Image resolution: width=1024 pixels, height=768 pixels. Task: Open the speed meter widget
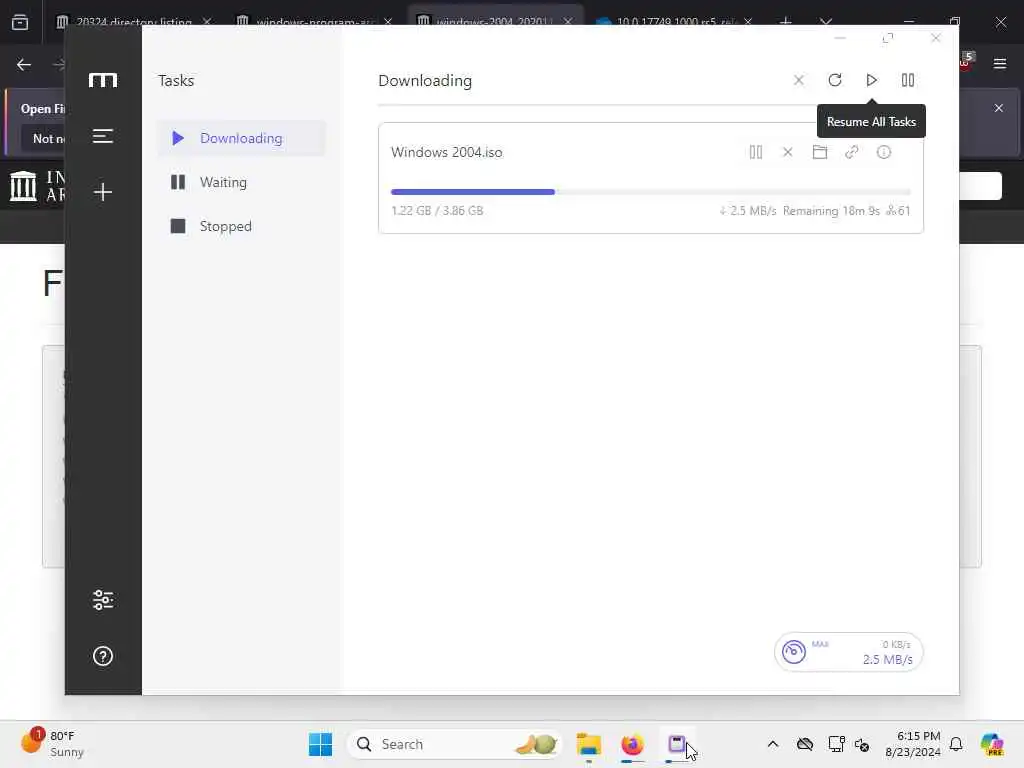click(x=848, y=652)
